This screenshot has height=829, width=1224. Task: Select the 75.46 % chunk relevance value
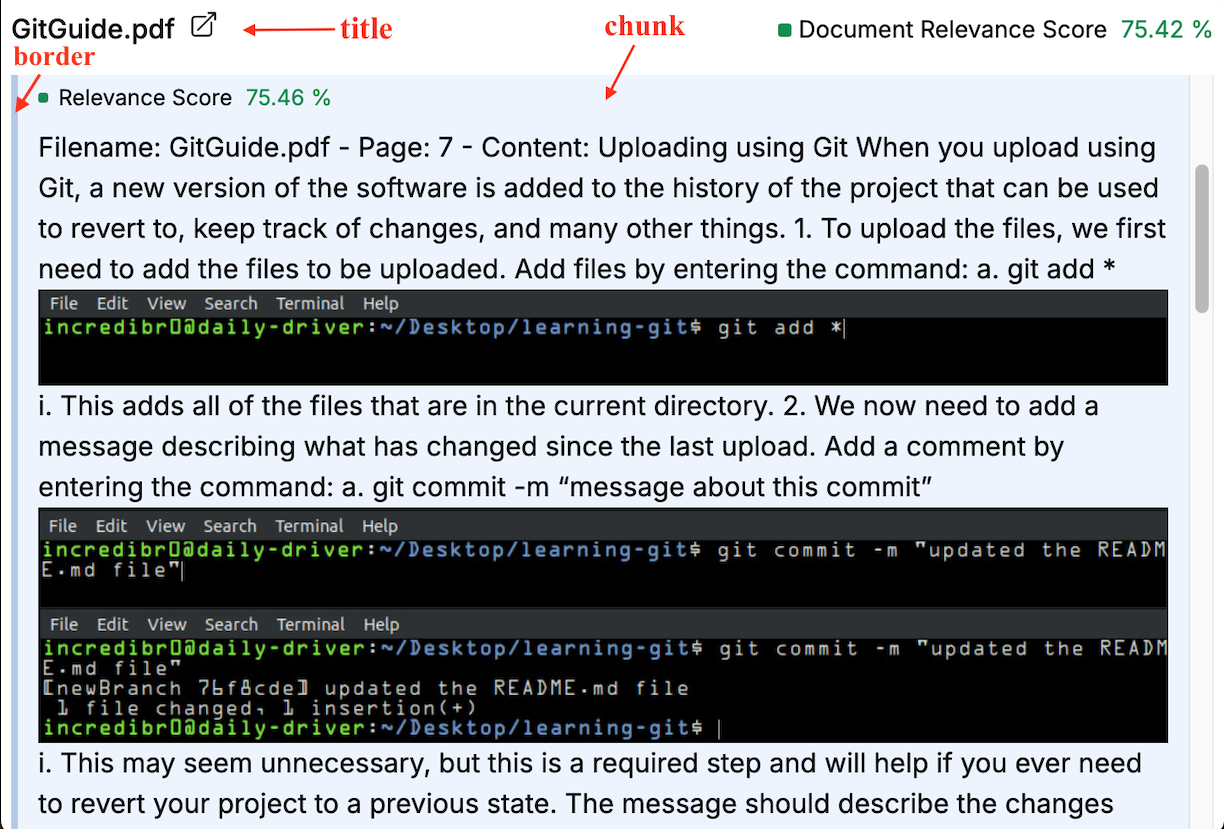[288, 98]
